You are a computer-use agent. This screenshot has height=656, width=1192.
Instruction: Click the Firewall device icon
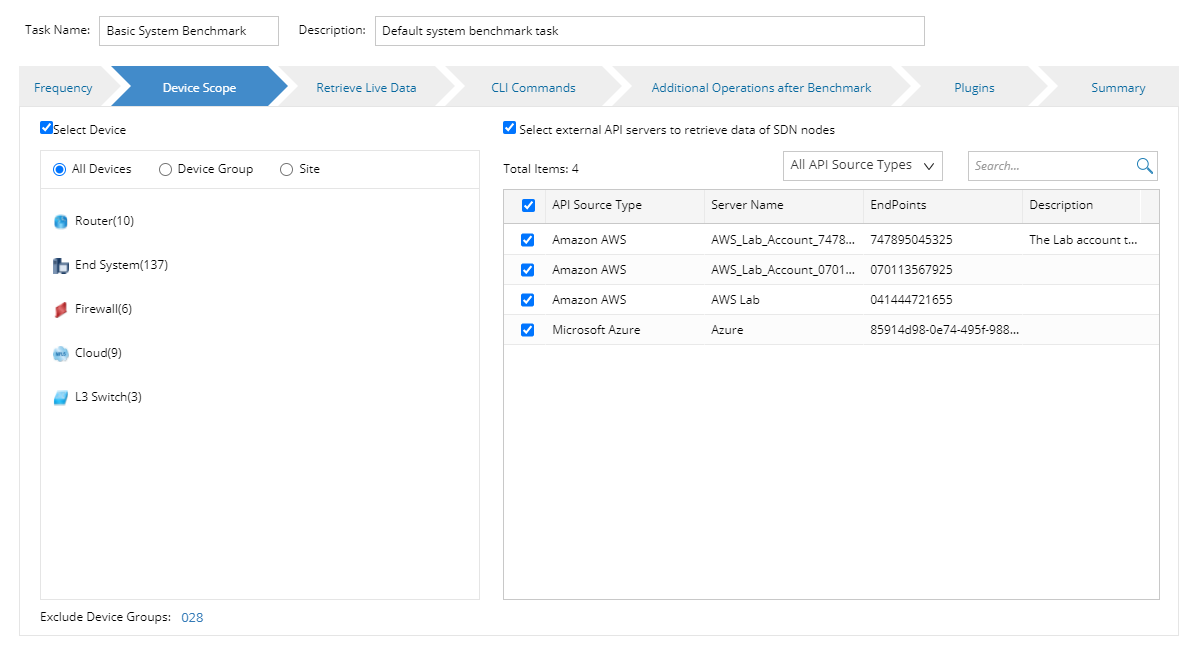[x=61, y=310]
